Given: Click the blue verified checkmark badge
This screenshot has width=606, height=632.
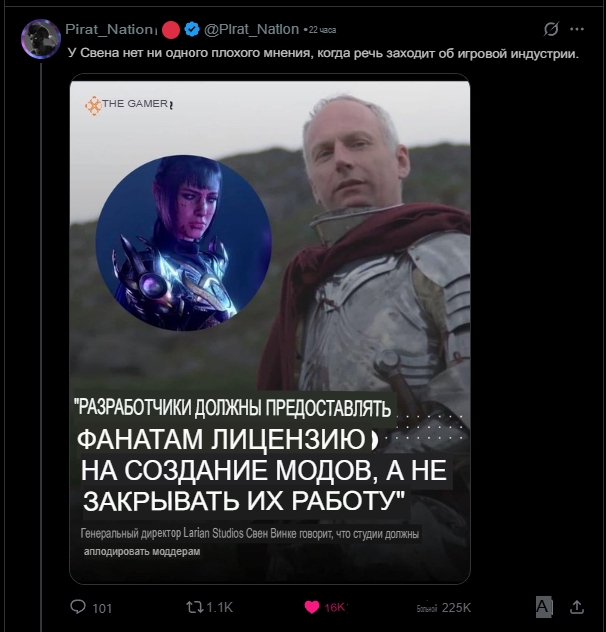Looking at the screenshot, I should pyautogui.click(x=192, y=29).
